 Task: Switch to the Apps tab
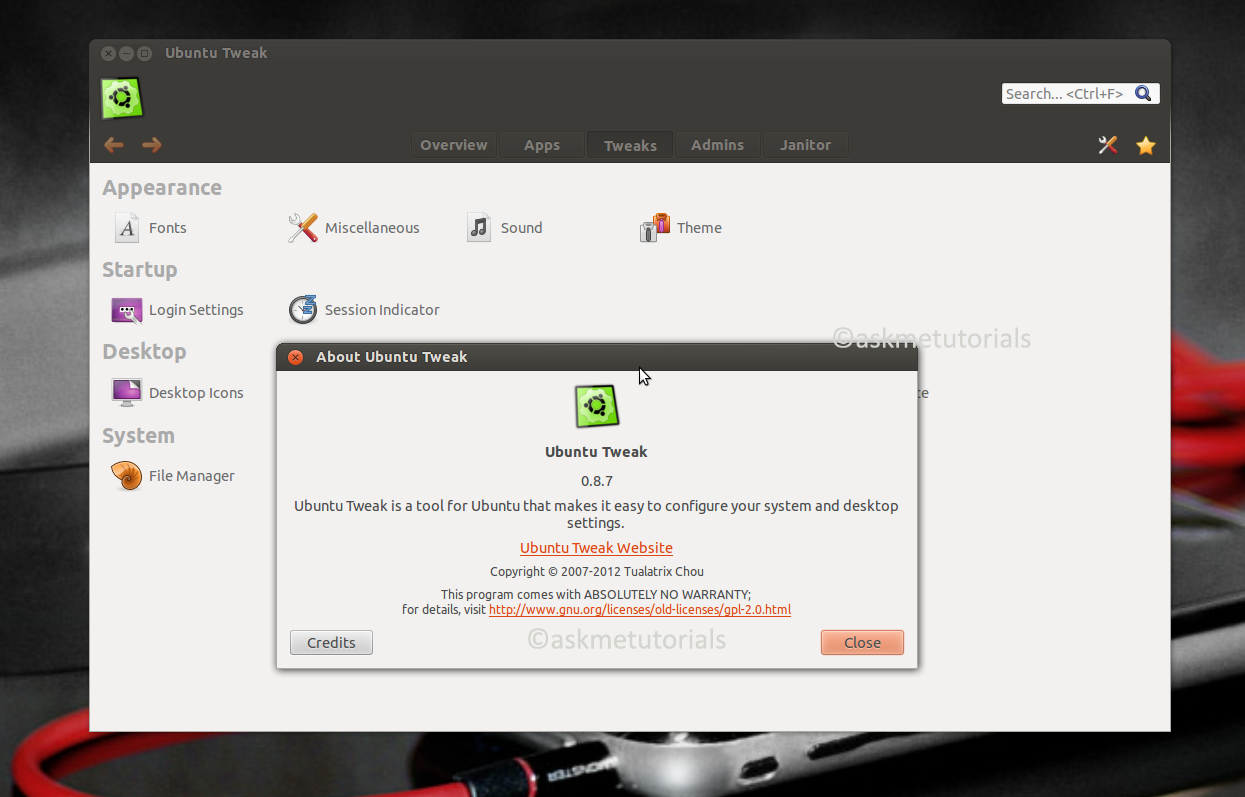pyautogui.click(x=542, y=145)
